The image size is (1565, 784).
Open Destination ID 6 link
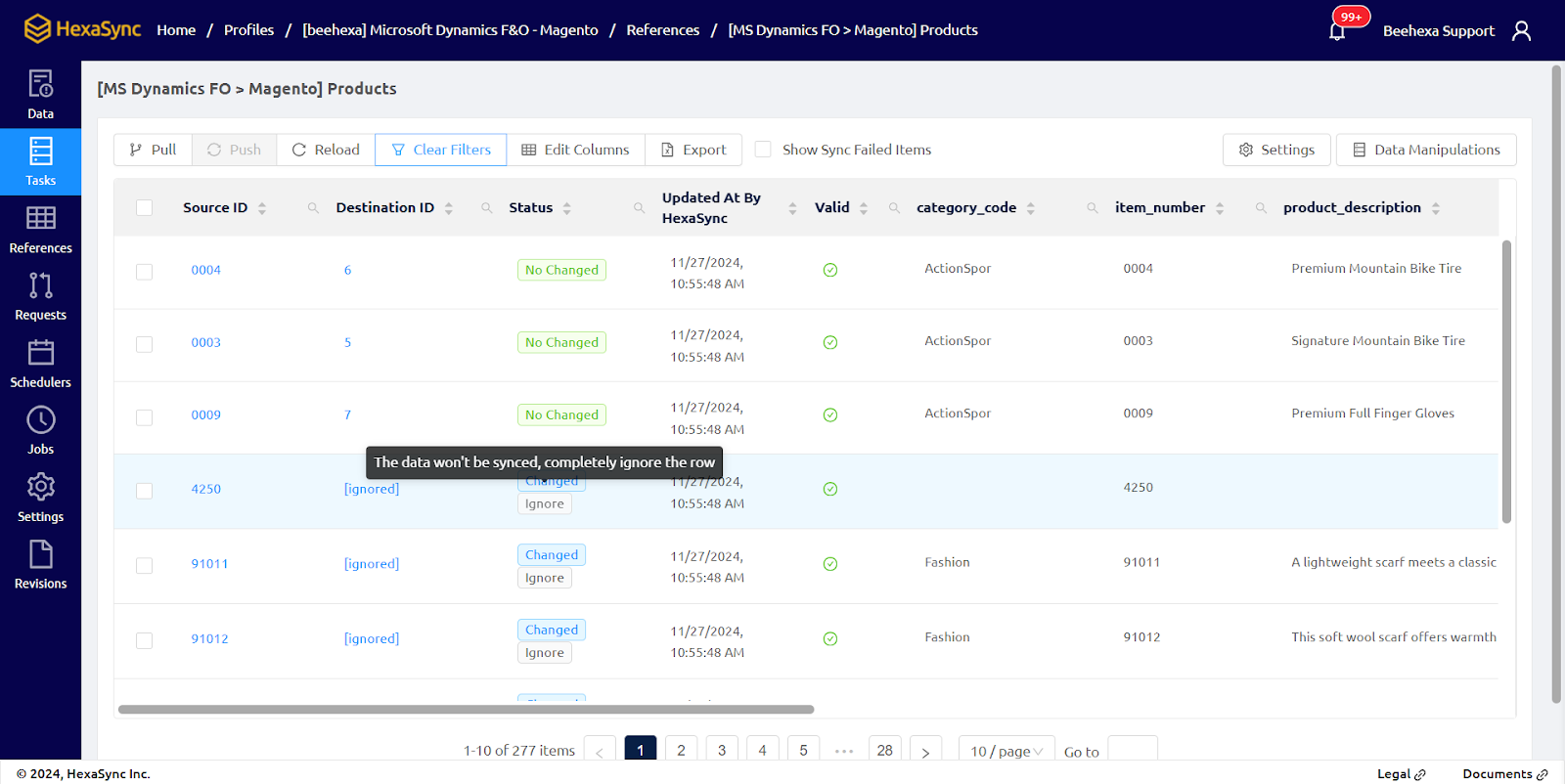point(347,270)
